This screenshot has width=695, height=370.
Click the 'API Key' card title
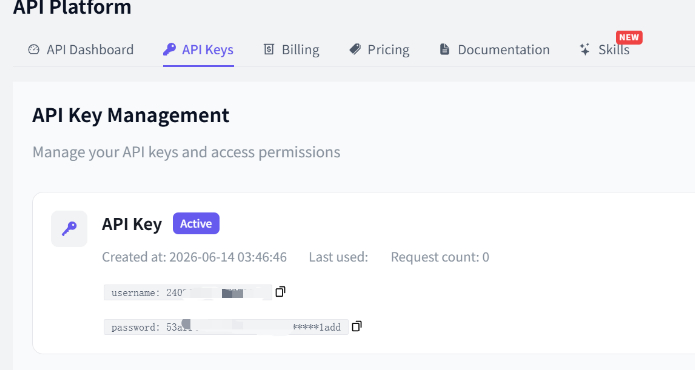[x=132, y=224]
